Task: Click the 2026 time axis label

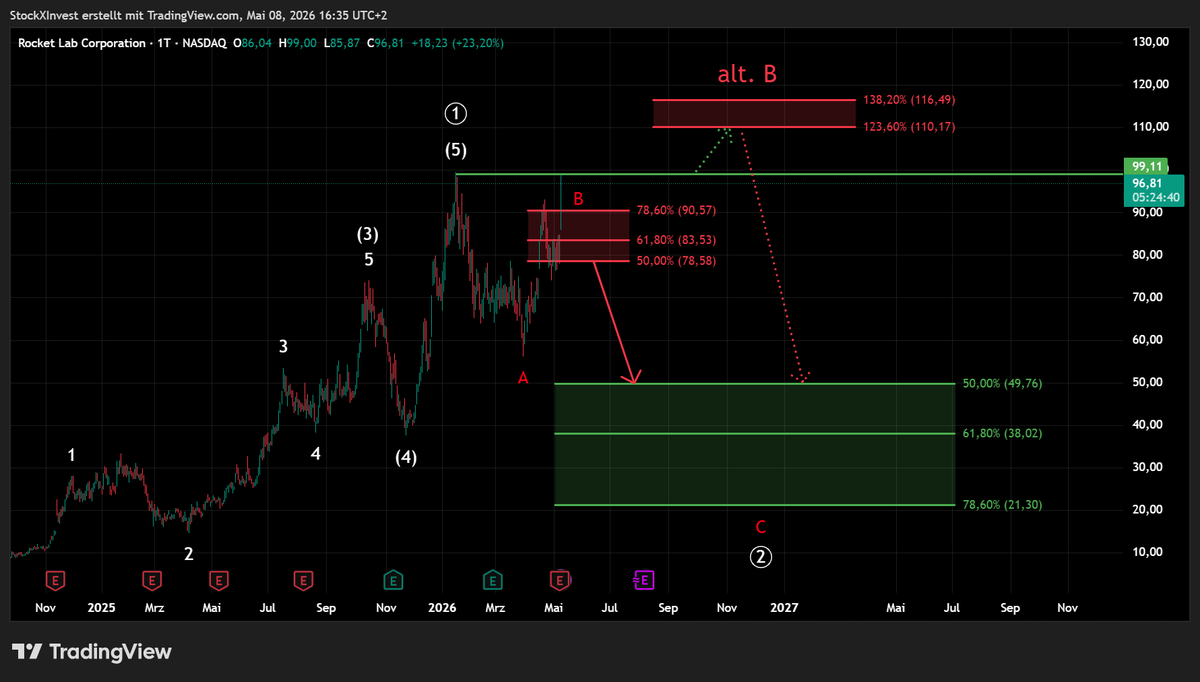Action: click(442, 607)
